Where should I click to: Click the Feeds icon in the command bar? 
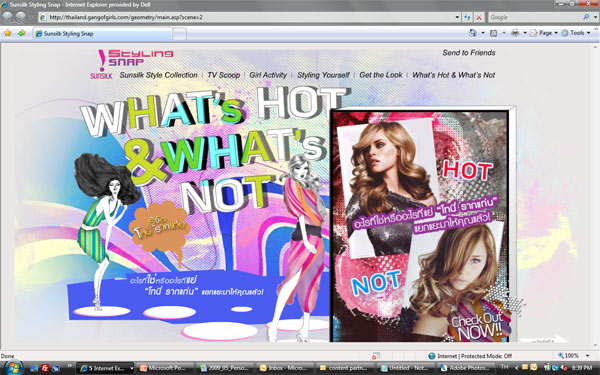[x=494, y=33]
